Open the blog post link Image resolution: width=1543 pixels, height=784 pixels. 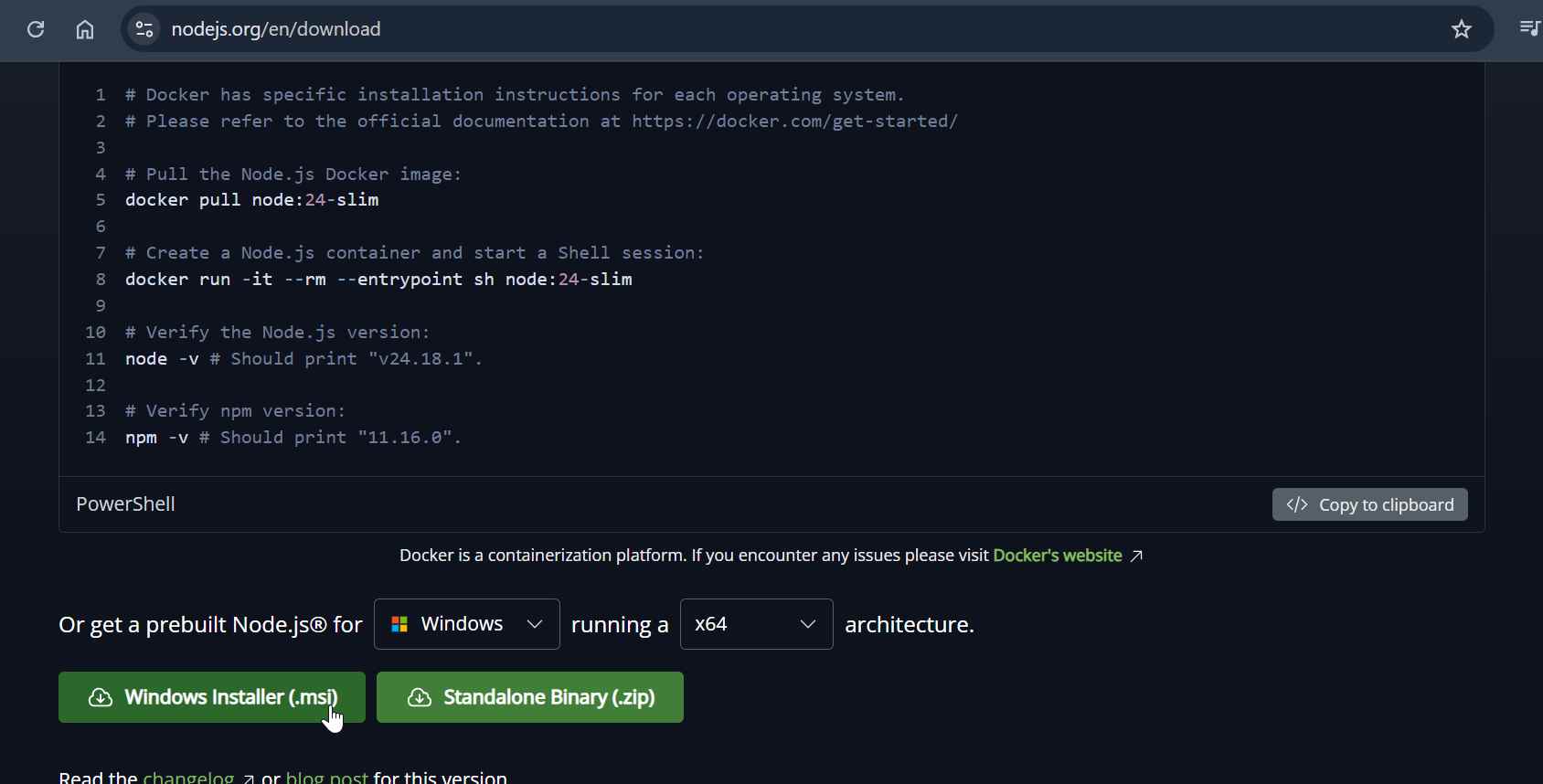[x=326, y=777]
